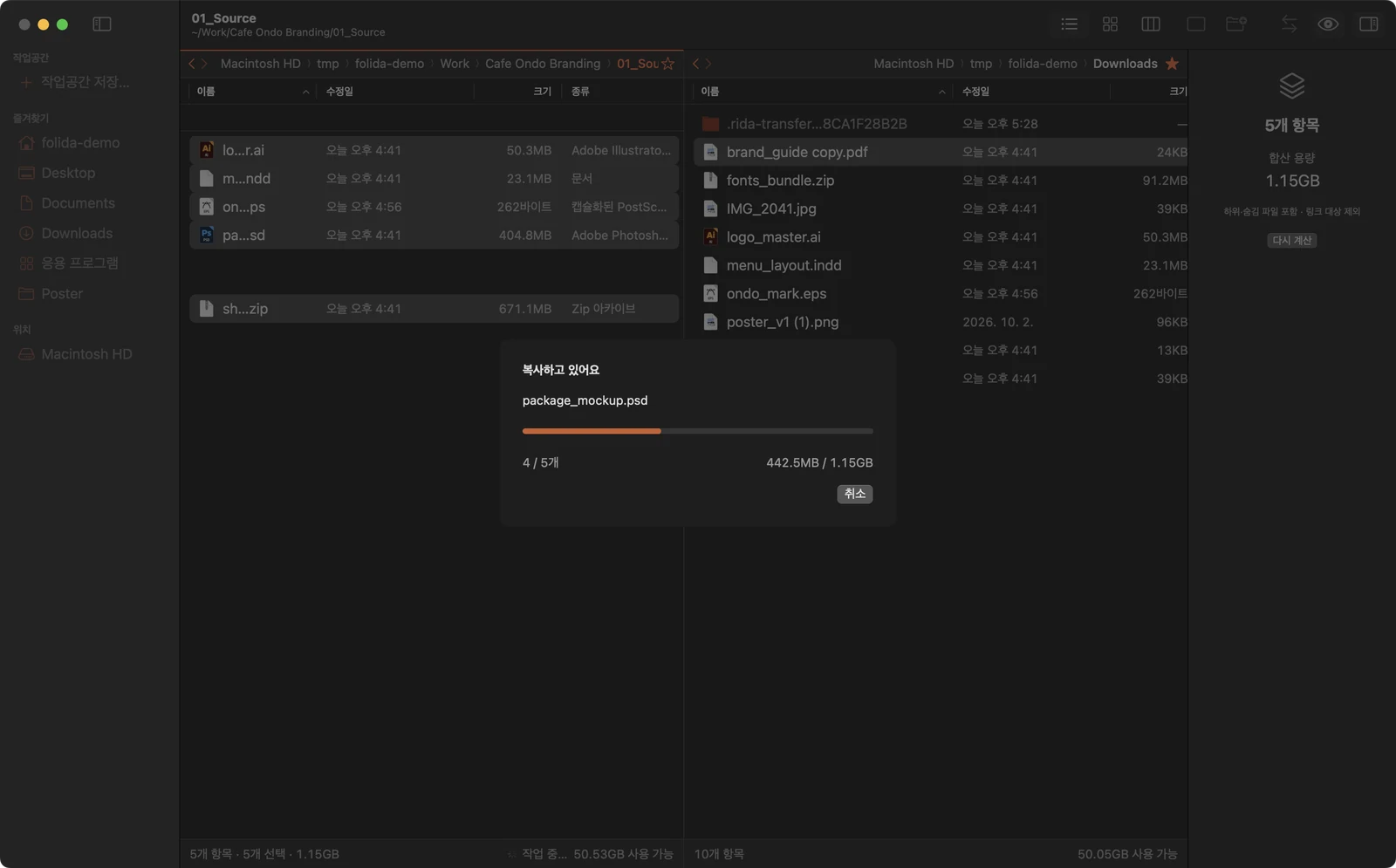
Task: Select poster_v1 (1).png
Action: point(941,322)
